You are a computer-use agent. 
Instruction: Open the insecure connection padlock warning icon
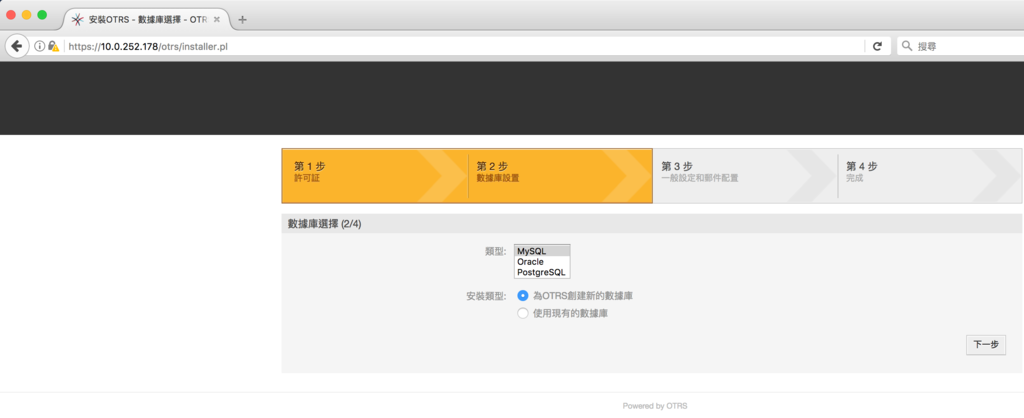coord(54,46)
